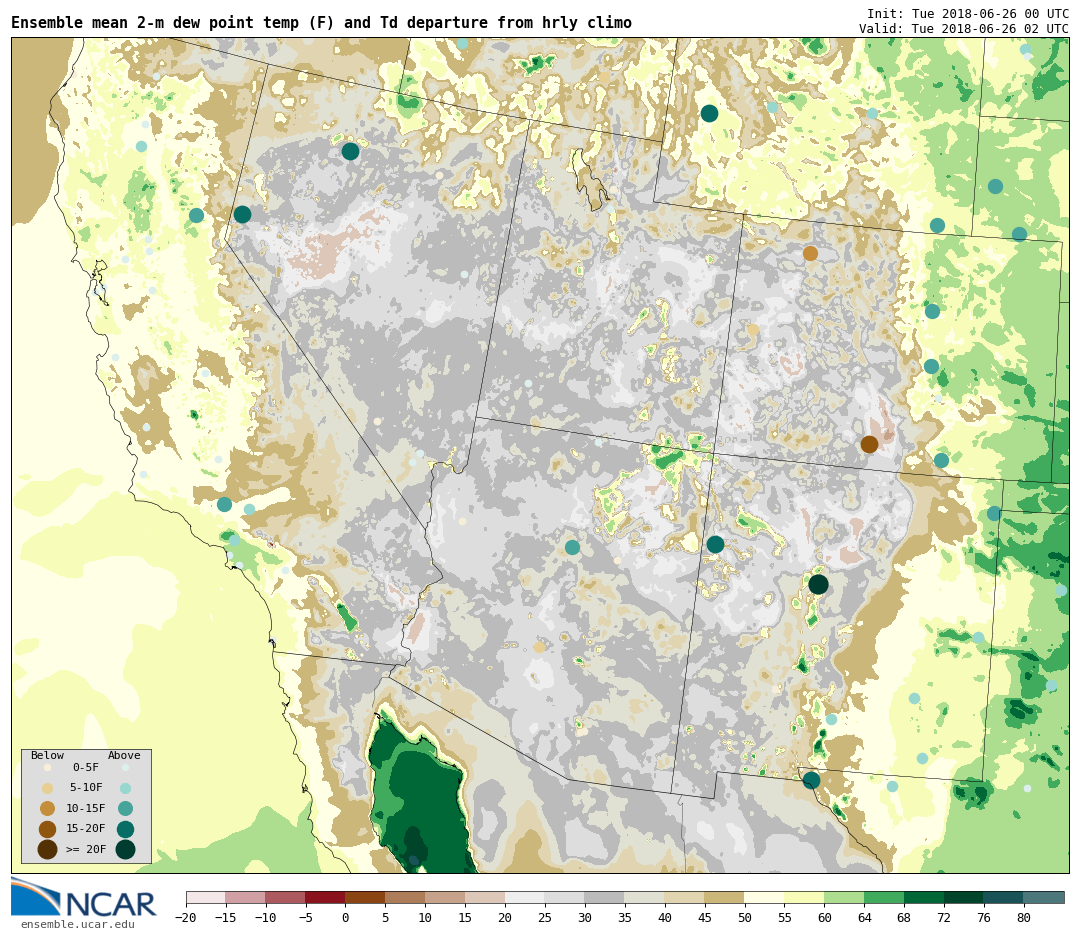Pick the brown swatch between 0 and 5
The image size is (1080, 936).
coord(365,897)
